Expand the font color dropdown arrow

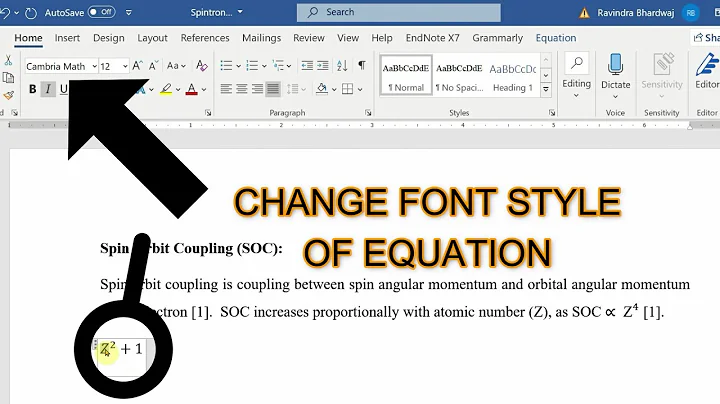coord(204,90)
